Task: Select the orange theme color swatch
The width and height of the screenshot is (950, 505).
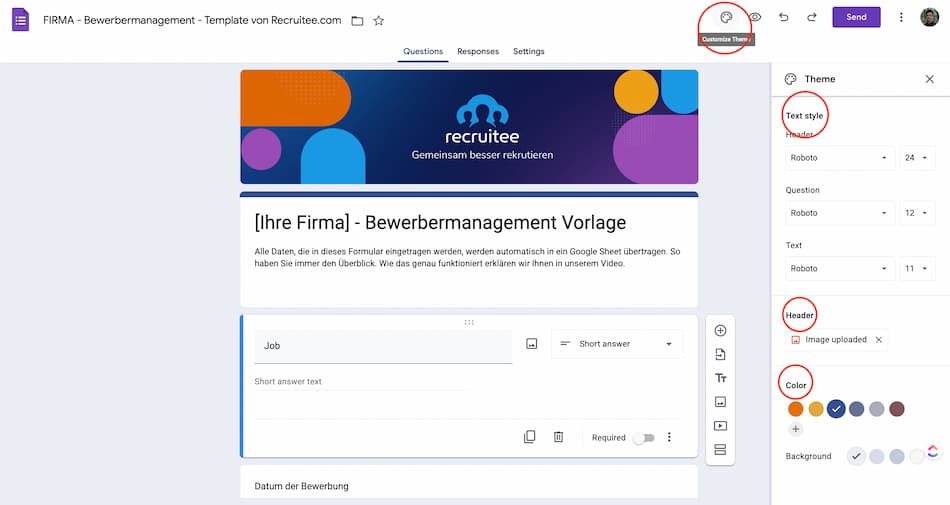Action: coord(796,408)
